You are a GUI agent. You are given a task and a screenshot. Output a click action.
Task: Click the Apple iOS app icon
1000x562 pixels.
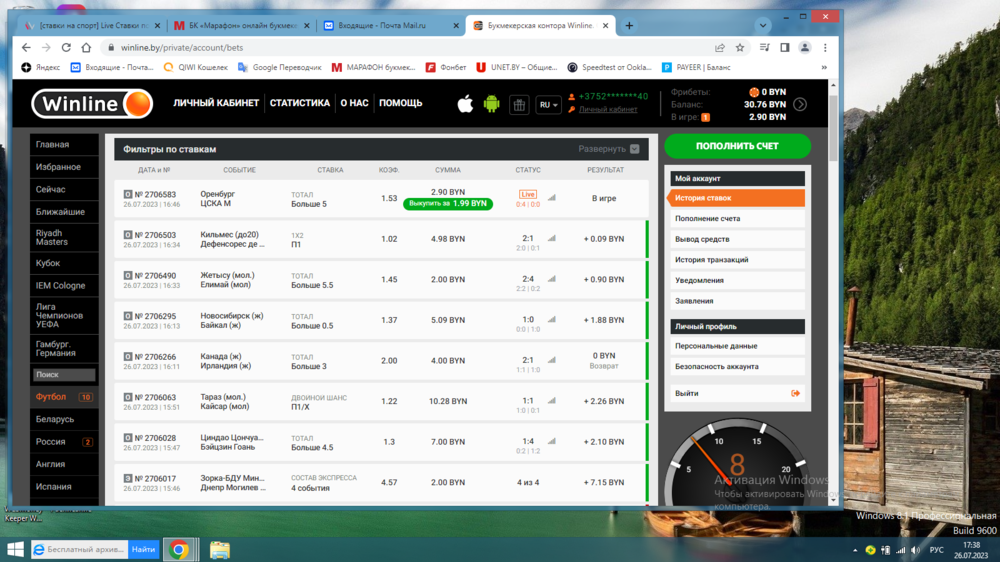coord(465,104)
